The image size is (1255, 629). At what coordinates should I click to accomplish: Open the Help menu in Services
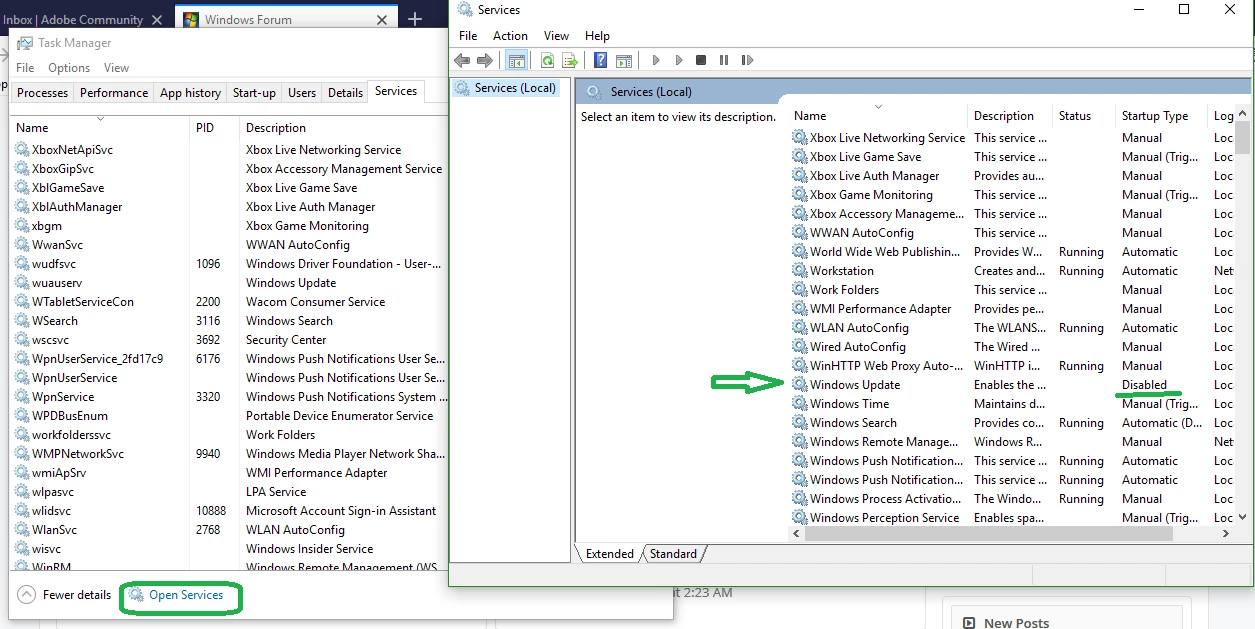(x=597, y=36)
